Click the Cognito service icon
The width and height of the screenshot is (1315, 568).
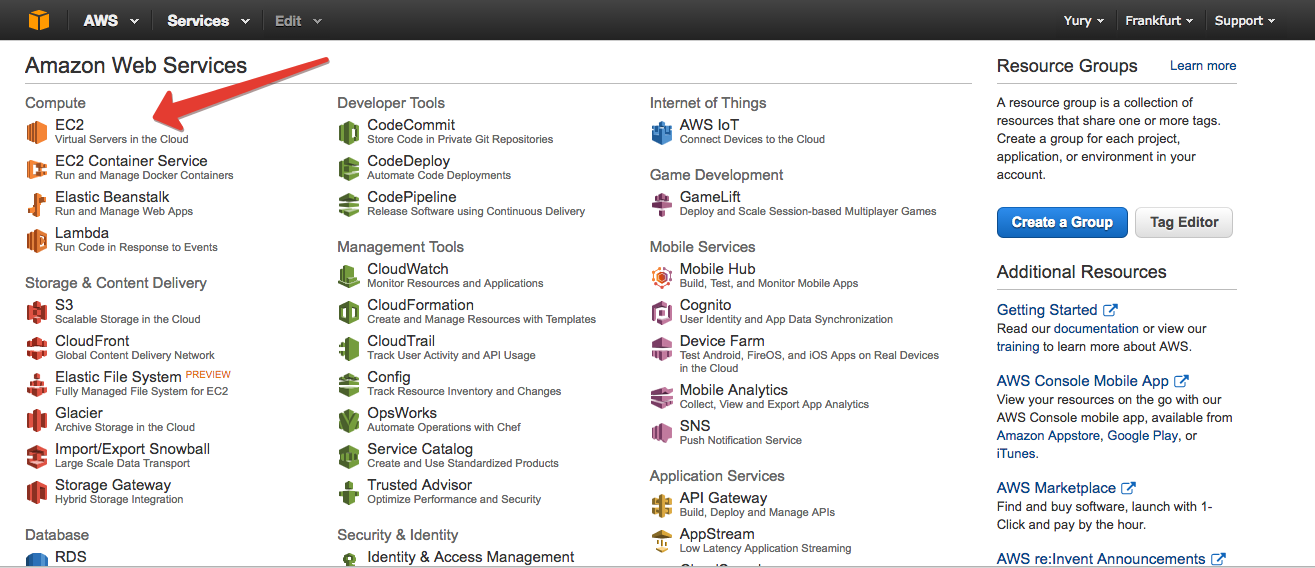click(661, 312)
